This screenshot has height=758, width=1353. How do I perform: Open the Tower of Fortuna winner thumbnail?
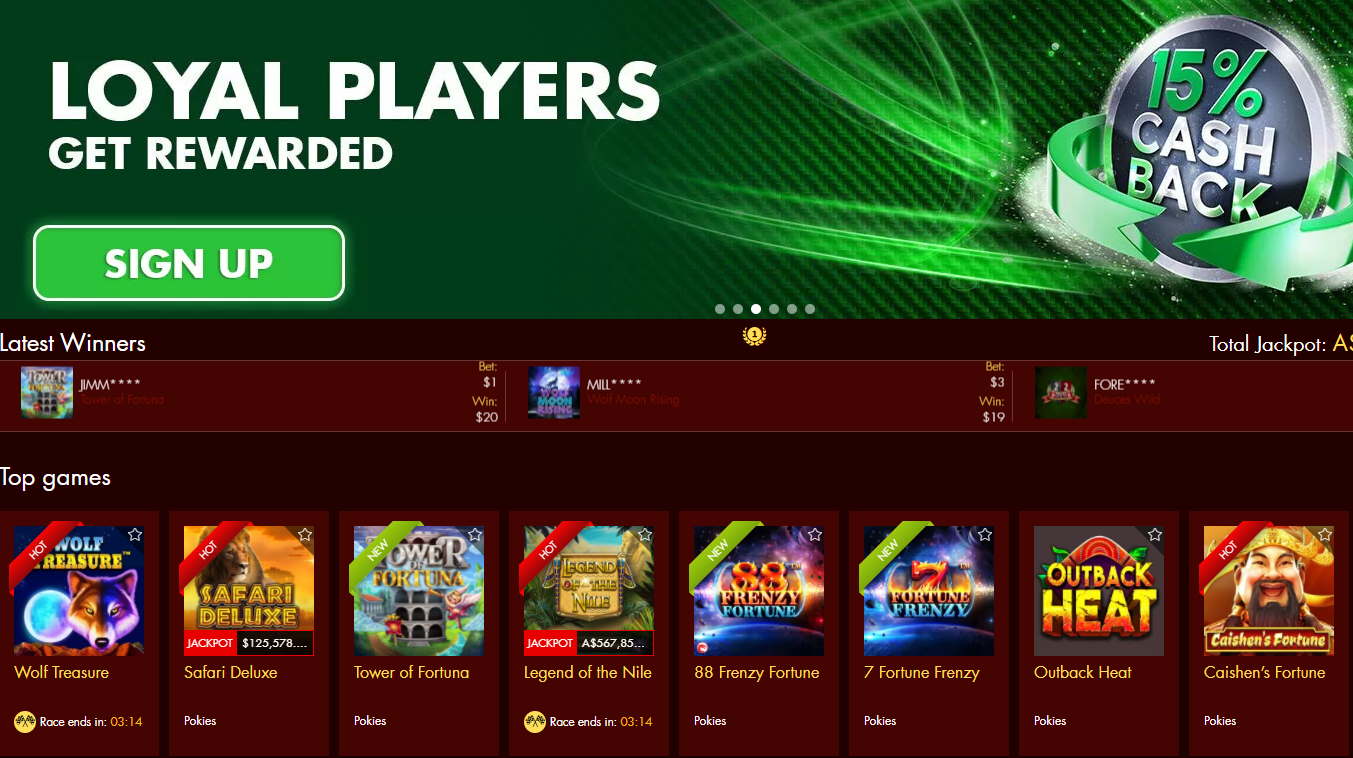(47, 392)
